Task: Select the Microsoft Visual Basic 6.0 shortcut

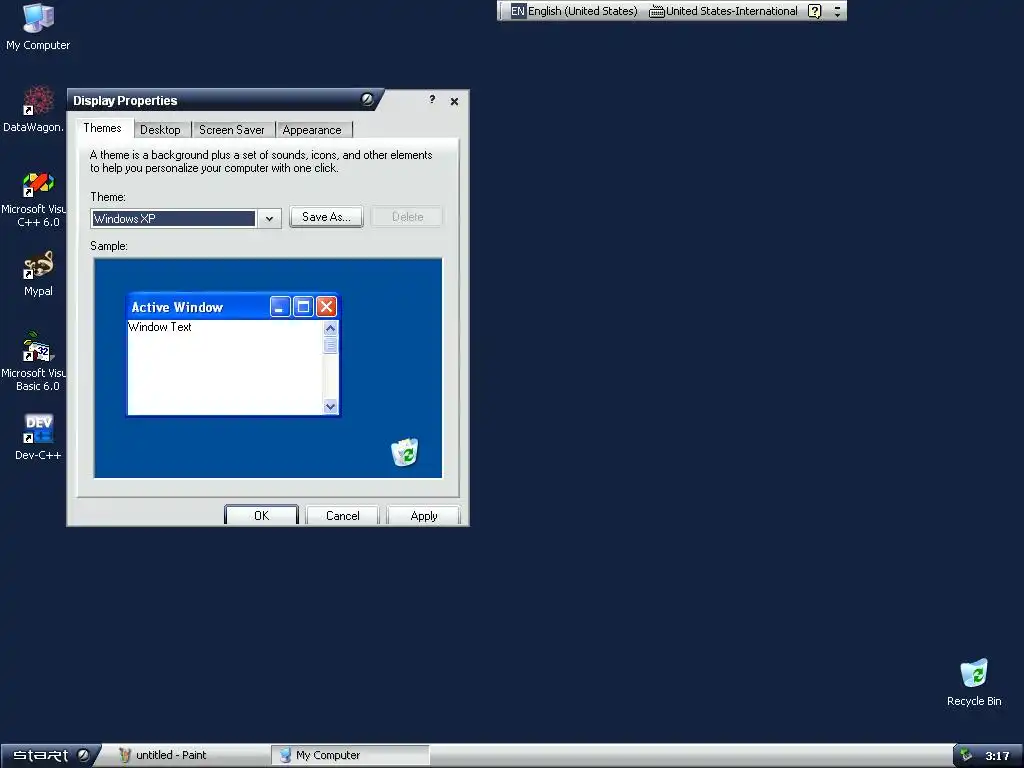Action: (x=34, y=361)
